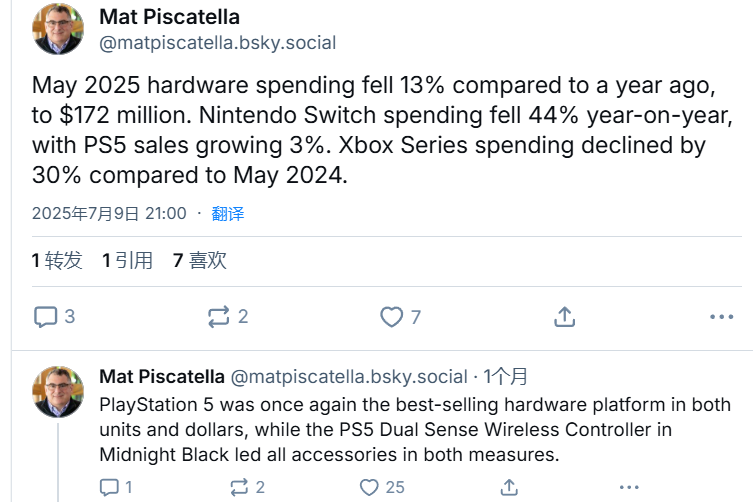Like the main post with 7 likes
753x502 pixels.
pos(391,317)
